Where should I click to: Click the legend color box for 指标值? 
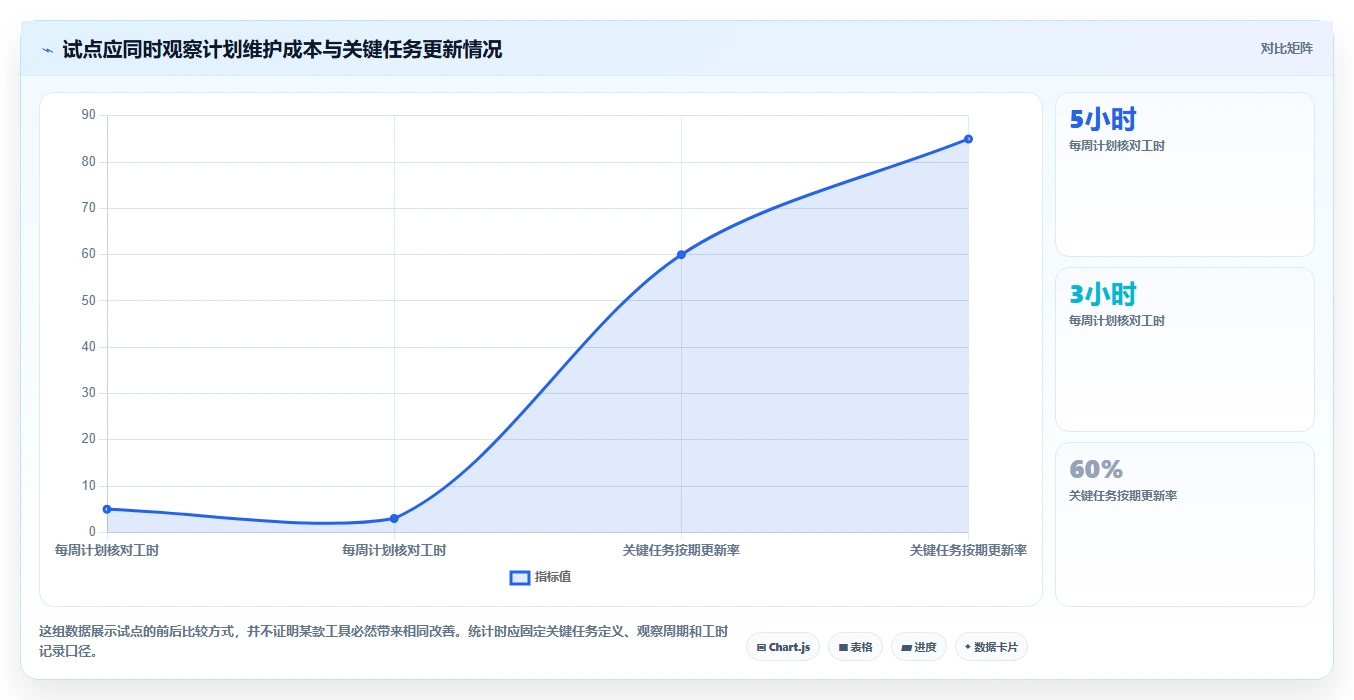point(520,577)
